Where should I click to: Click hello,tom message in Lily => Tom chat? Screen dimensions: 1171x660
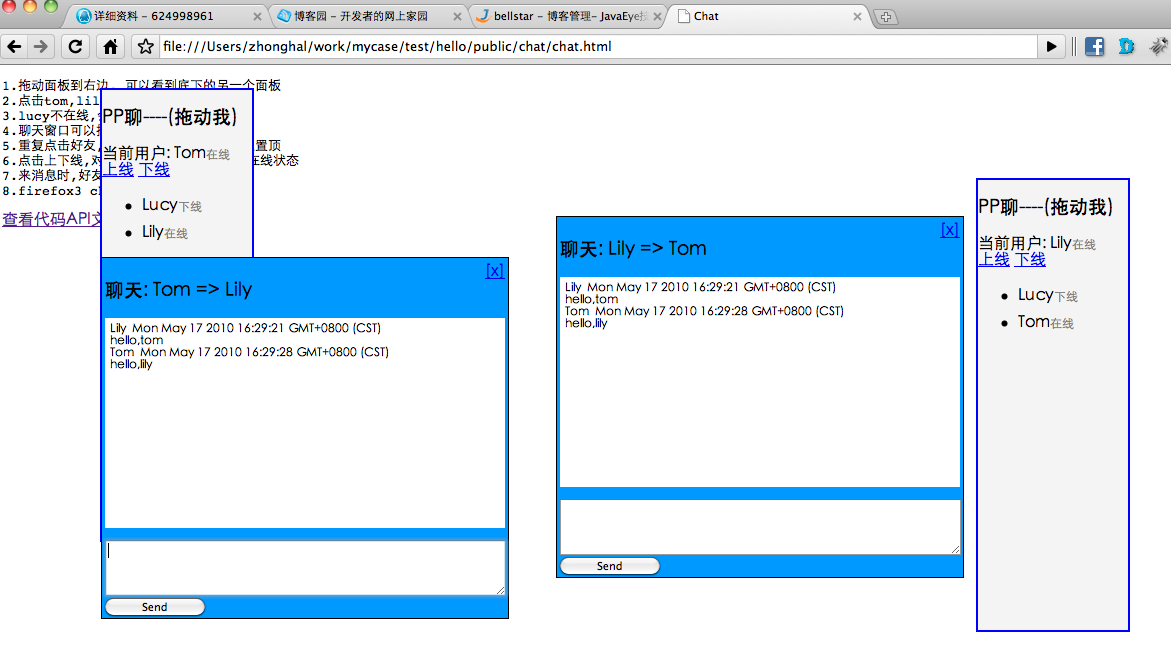[591, 299]
